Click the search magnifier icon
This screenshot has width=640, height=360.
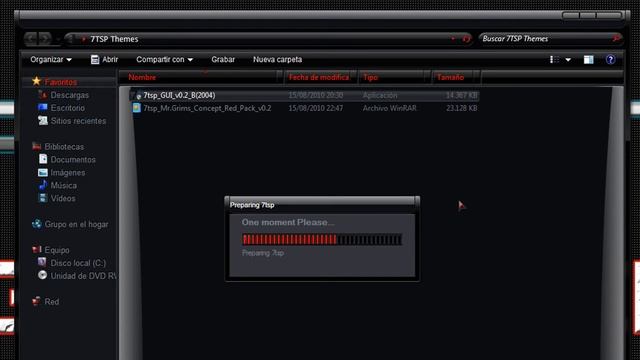pyautogui.click(x=616, y=38)
